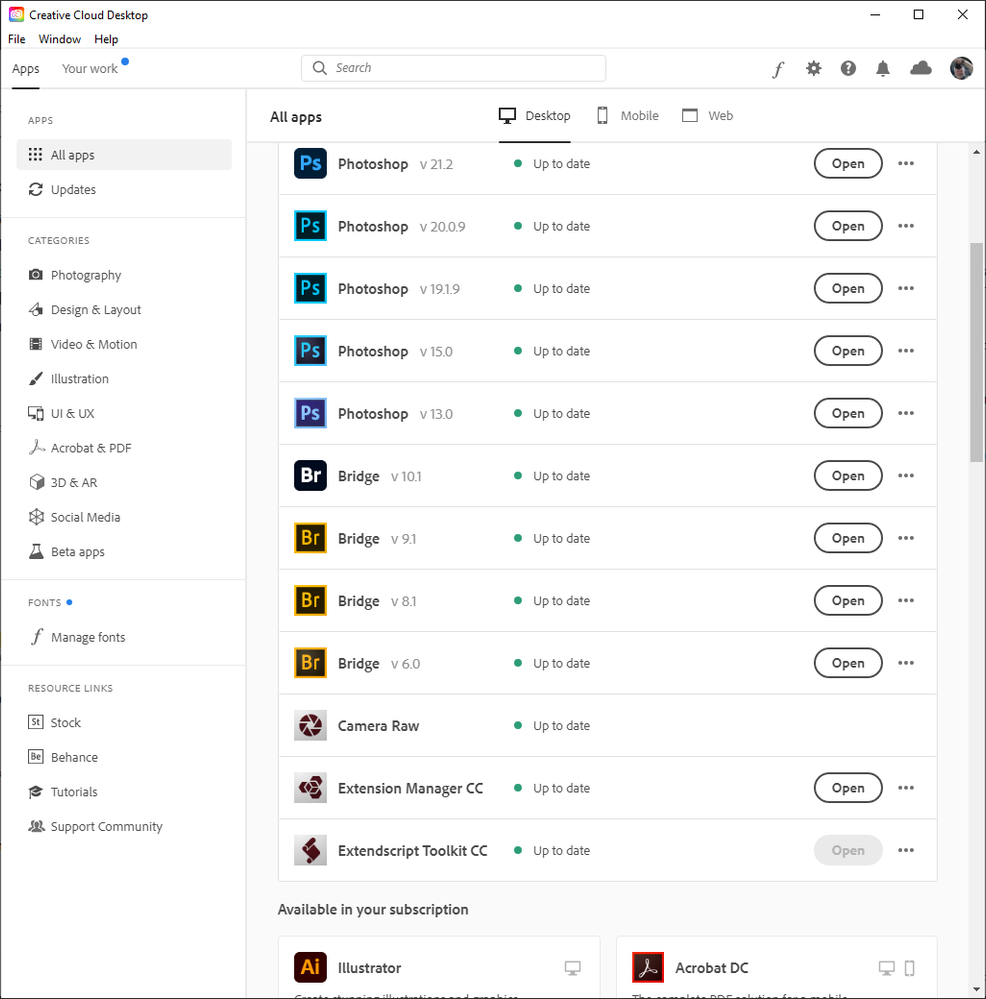Click the Bridge v 6.0 app icon
Image resolution: width=986 pixels, height=999 pixels.
tap(310, 663)
